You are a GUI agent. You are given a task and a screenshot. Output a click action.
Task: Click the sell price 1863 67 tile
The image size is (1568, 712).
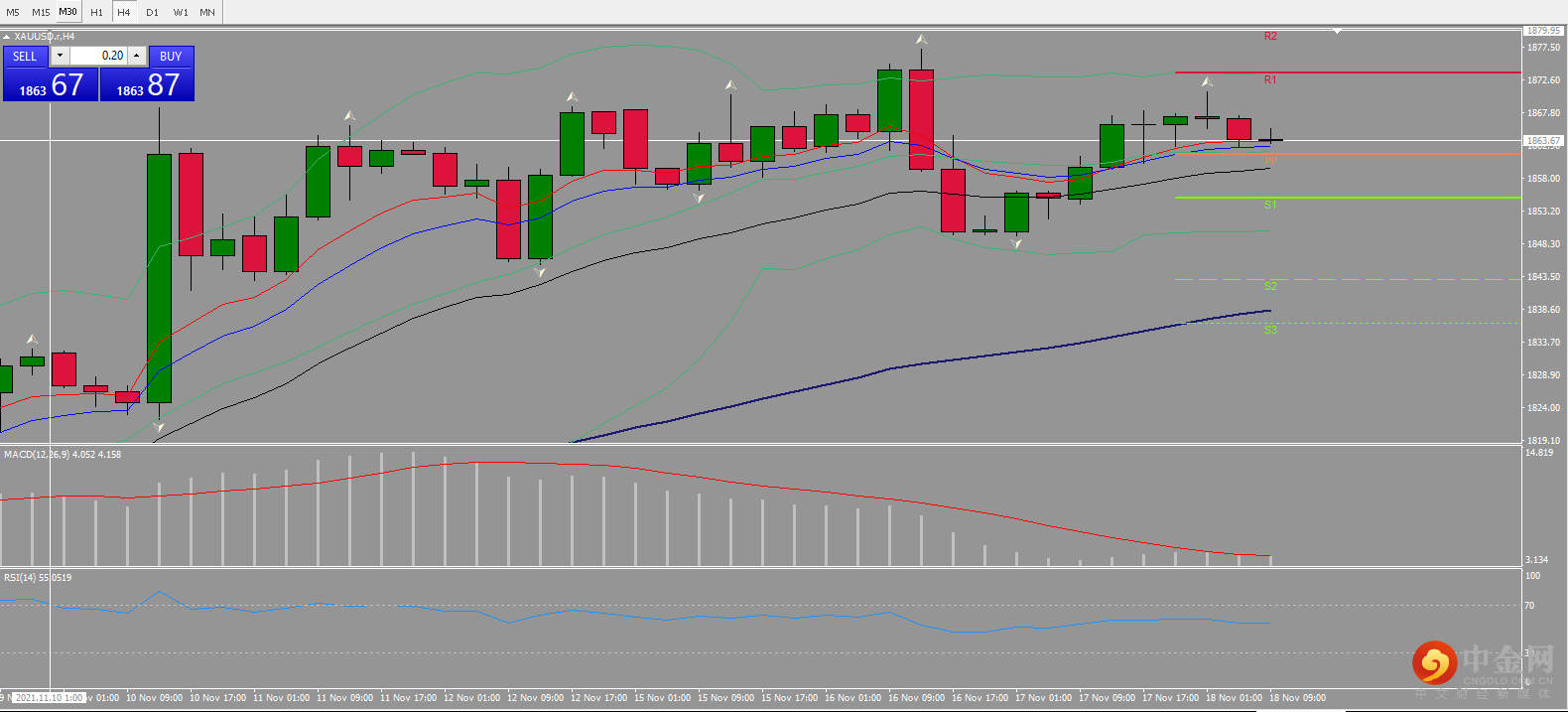(x=51, y=85)
